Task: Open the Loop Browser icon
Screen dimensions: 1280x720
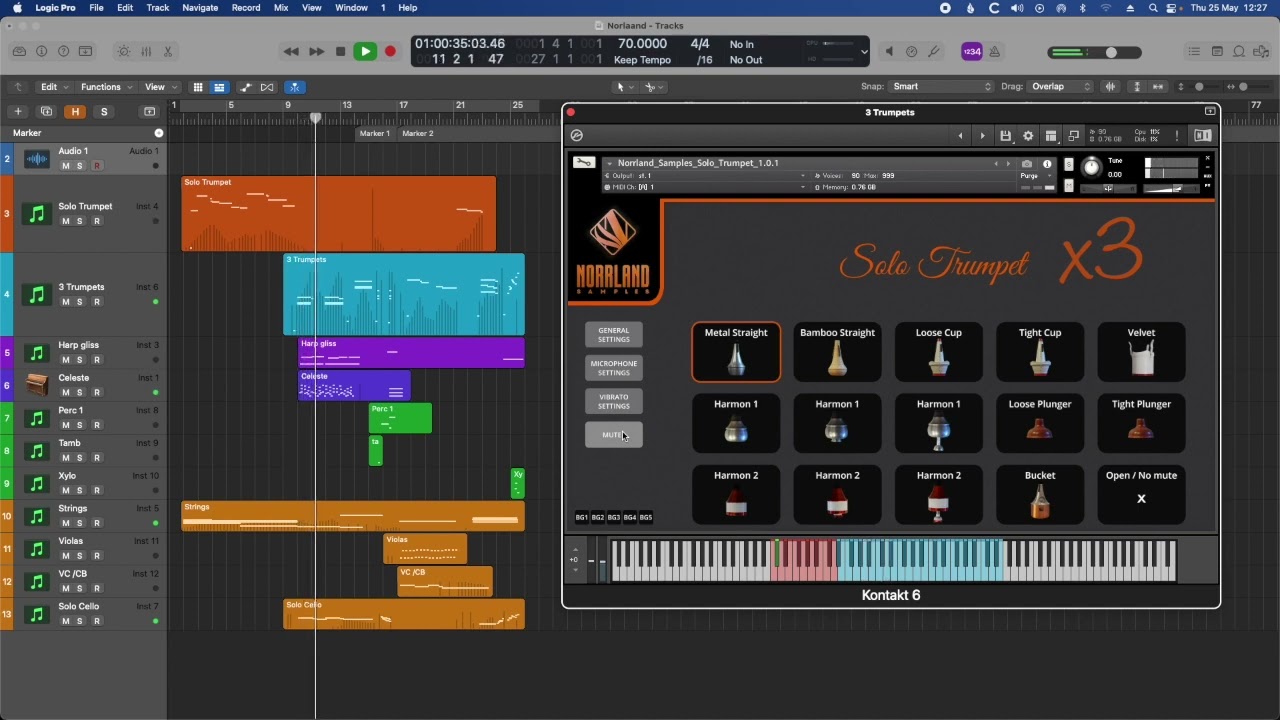Action: pos(1239,52)
